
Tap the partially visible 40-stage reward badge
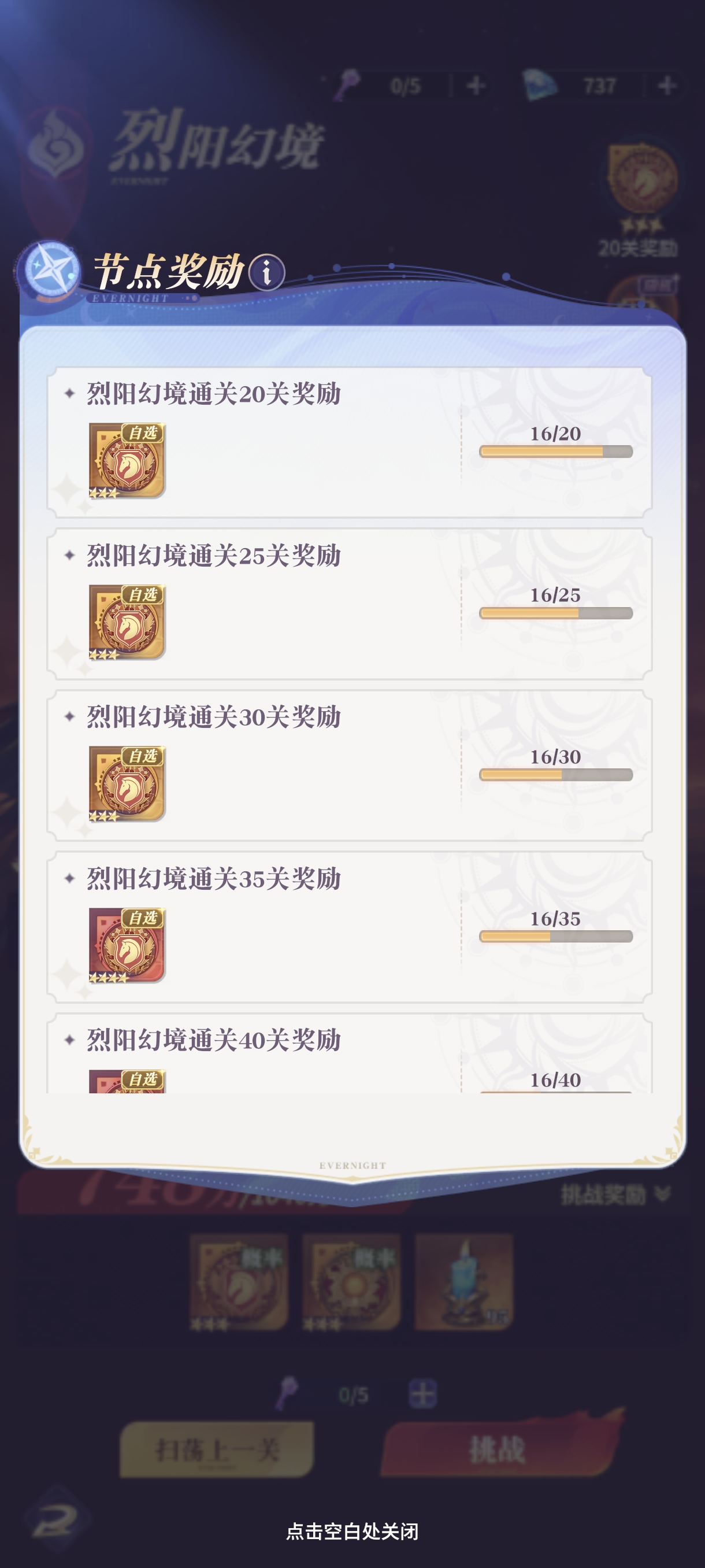pos(127,1081)
